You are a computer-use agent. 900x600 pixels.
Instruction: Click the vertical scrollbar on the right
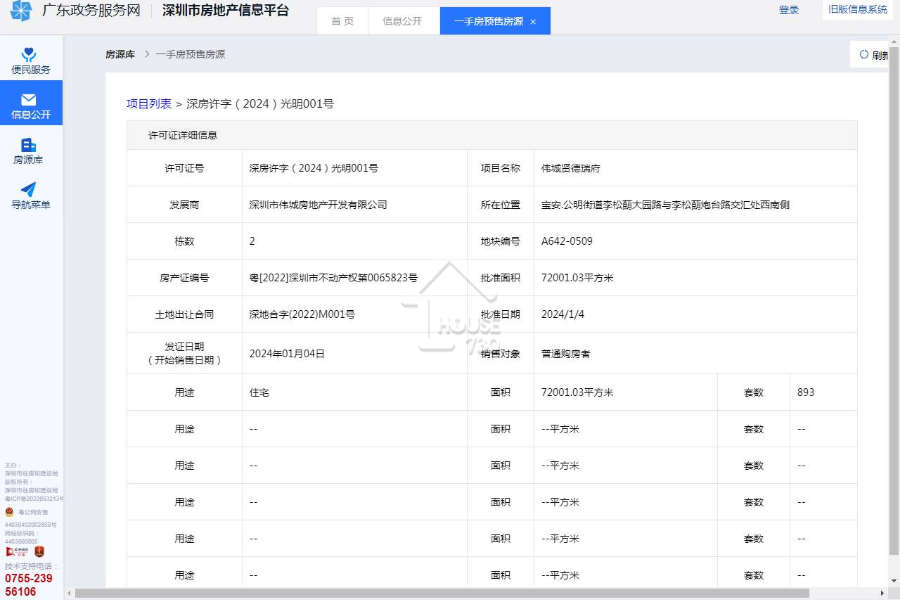(894, 299)
